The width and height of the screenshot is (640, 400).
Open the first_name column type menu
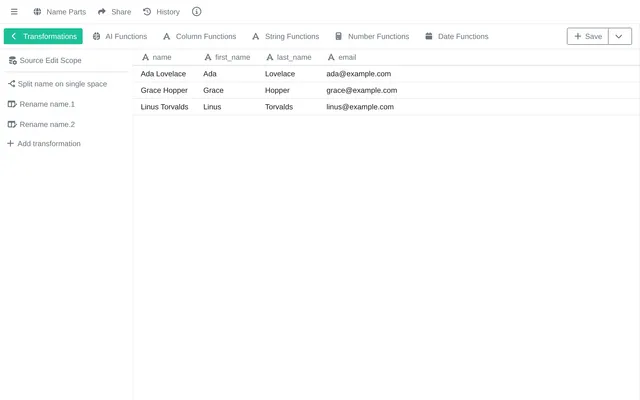point(208,58)
